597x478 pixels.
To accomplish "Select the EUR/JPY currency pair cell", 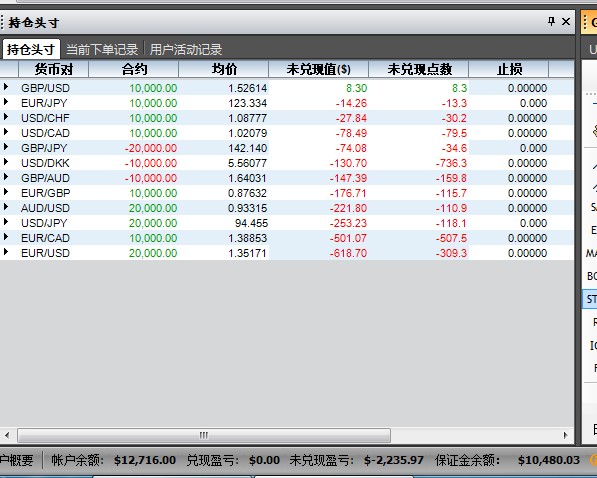I will (x=44, y=103).
